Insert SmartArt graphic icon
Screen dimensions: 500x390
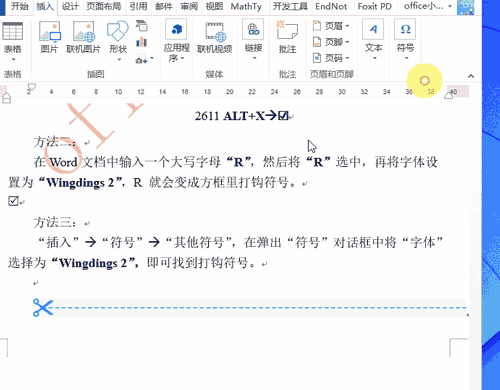pos(142,26)
